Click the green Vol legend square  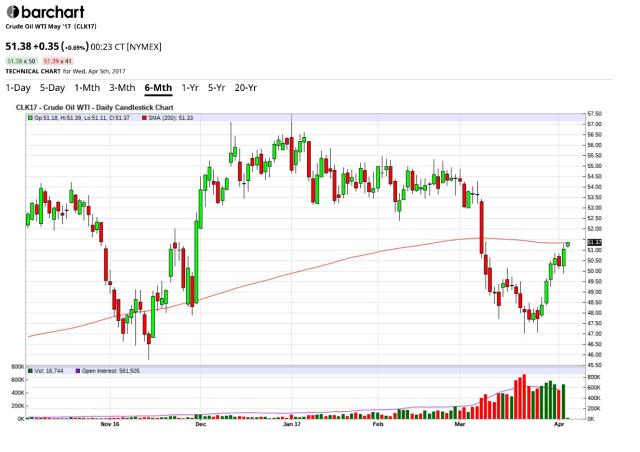click(30, 370)
